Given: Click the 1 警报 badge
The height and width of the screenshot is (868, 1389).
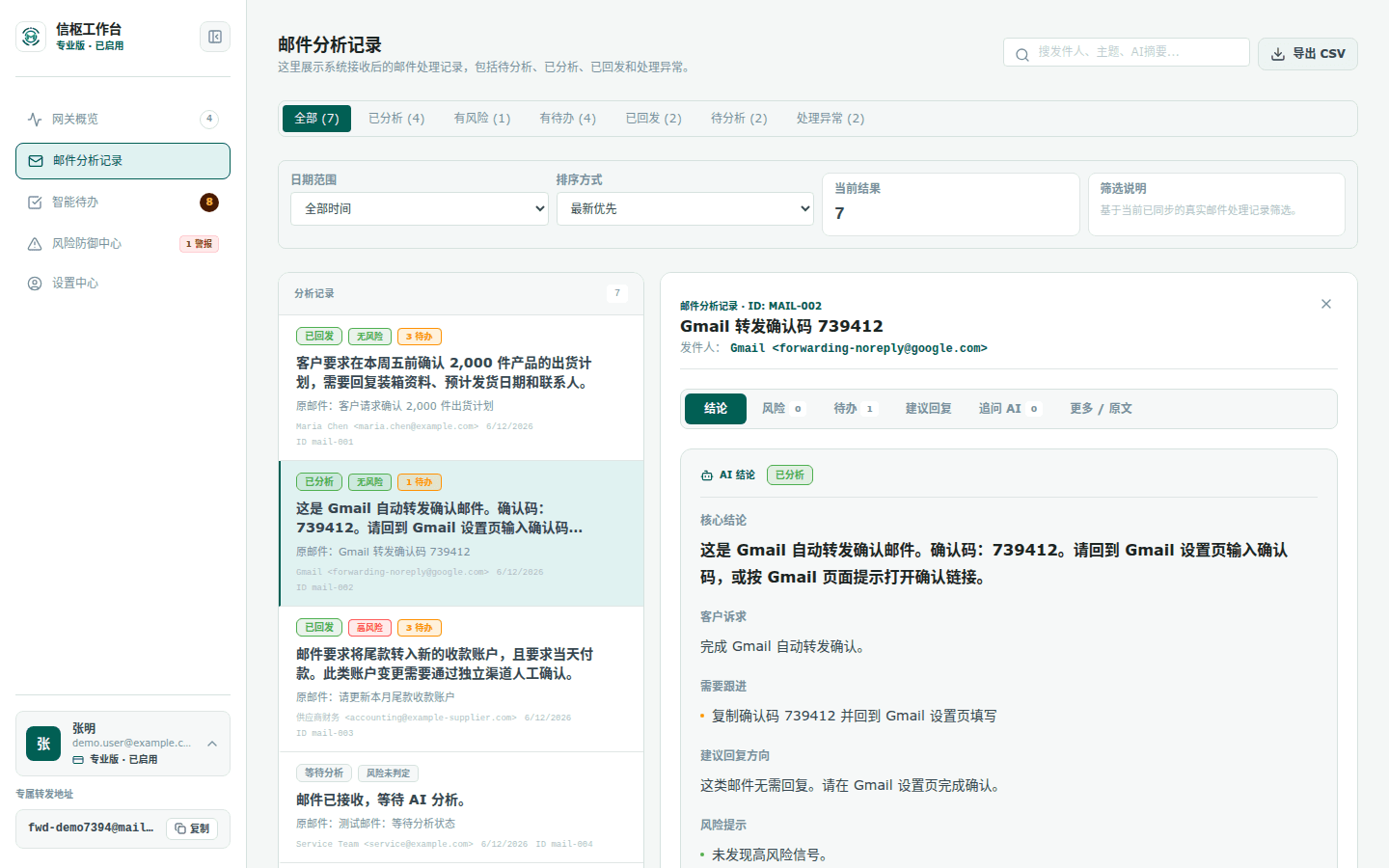Looking at the screenshot, I should click(200, 244).
